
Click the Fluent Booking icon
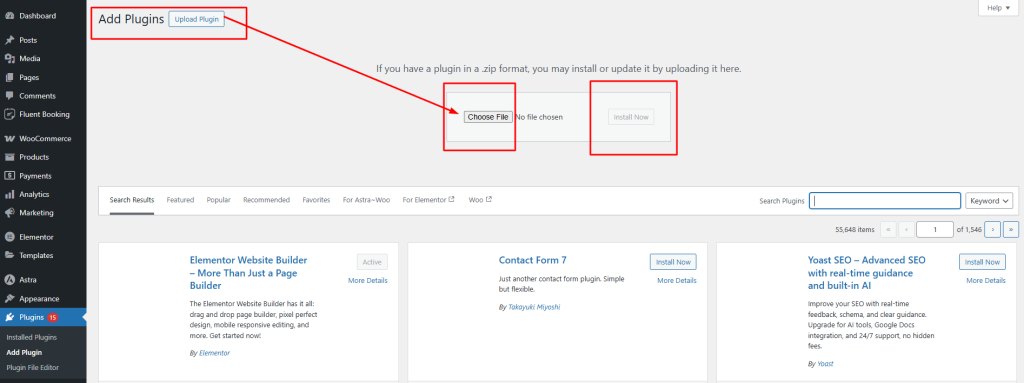(10, 114)
